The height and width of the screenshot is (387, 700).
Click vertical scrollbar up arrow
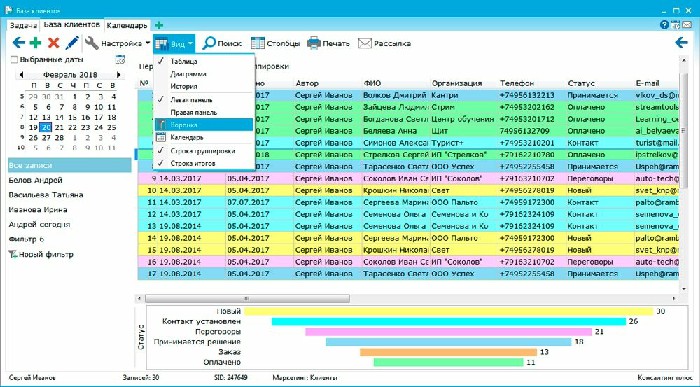point(683,59)
